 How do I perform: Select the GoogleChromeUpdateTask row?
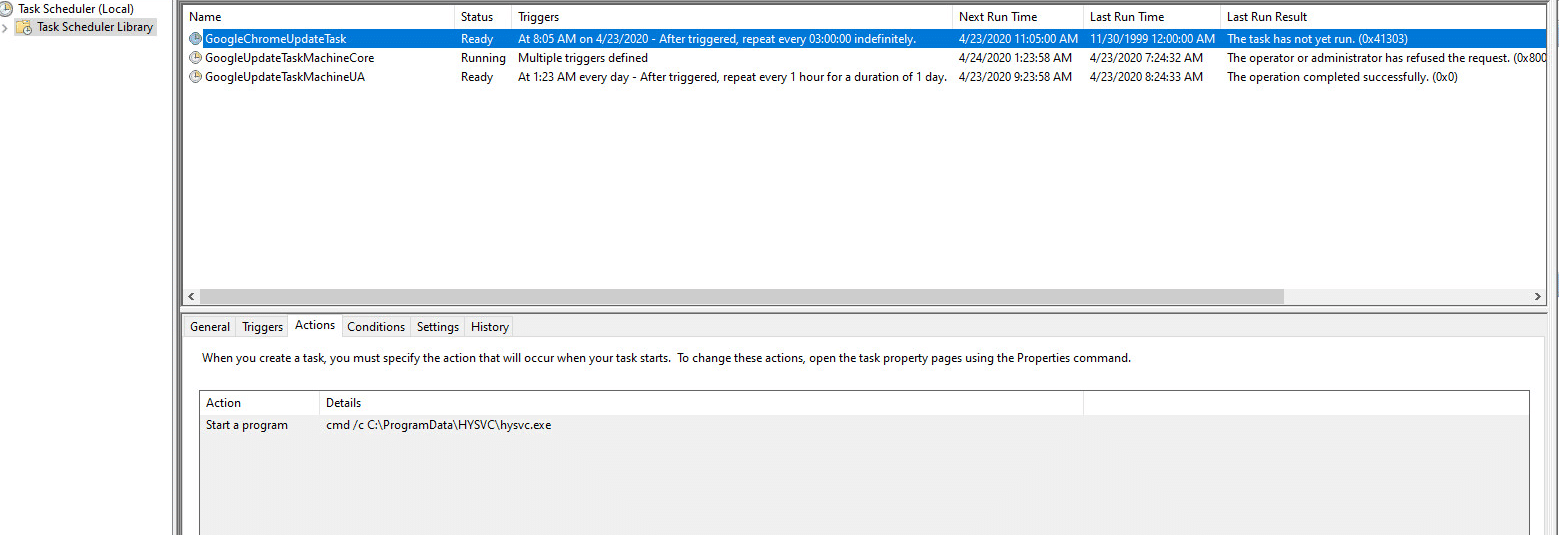[x=866, y=39]
